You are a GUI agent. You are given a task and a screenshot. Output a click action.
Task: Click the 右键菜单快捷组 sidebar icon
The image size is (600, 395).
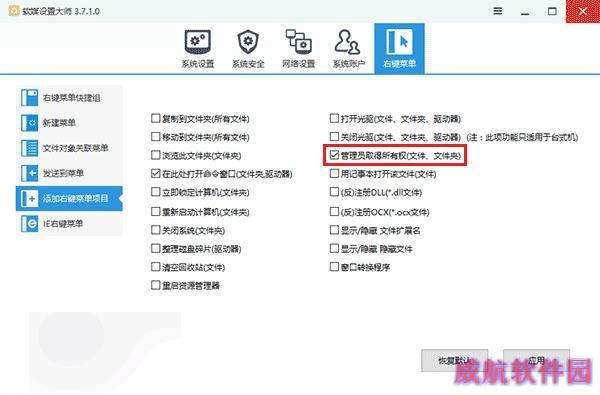29,98
